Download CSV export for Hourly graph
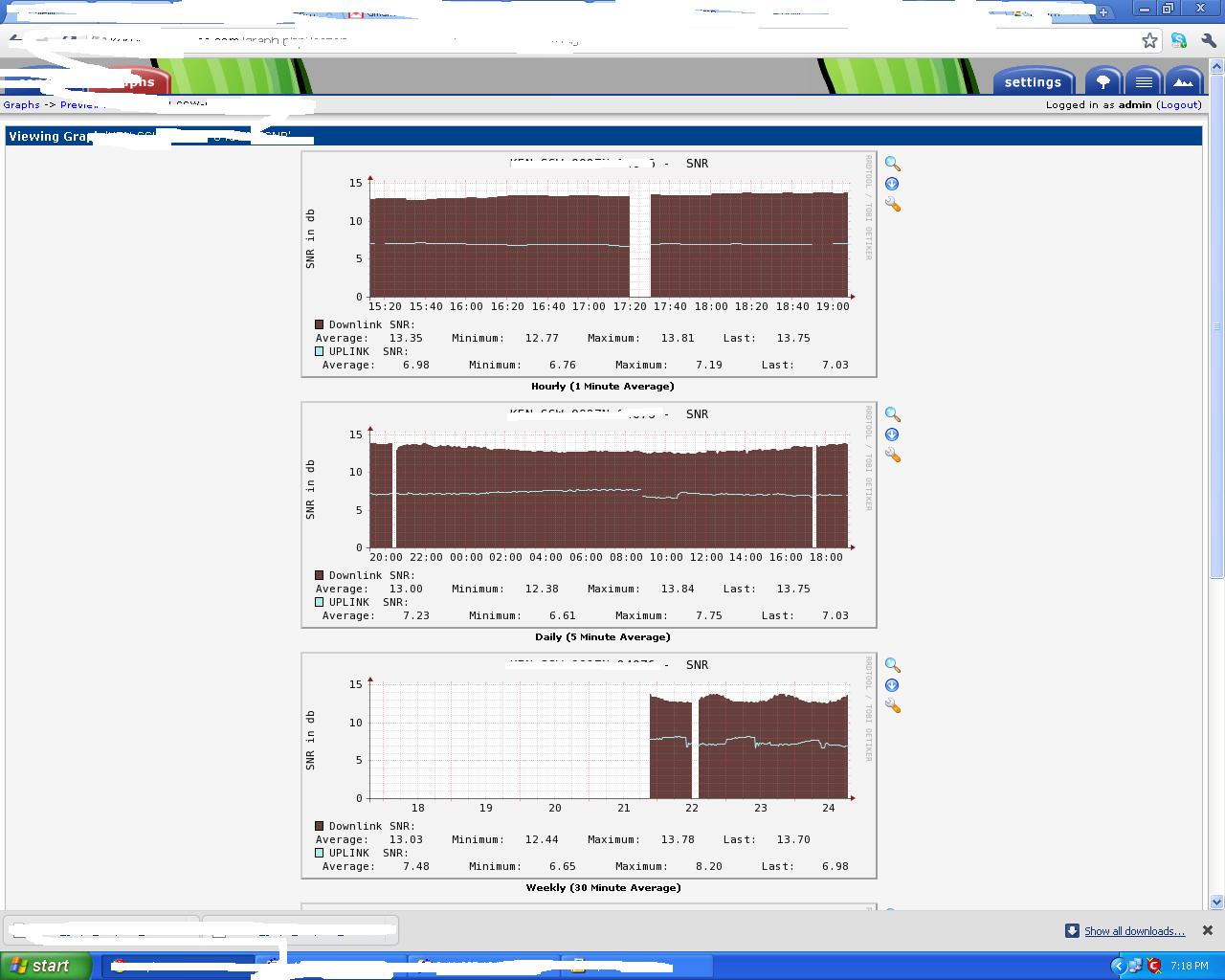This screenshot has height=980, width=1225. [x=891, y=184]
